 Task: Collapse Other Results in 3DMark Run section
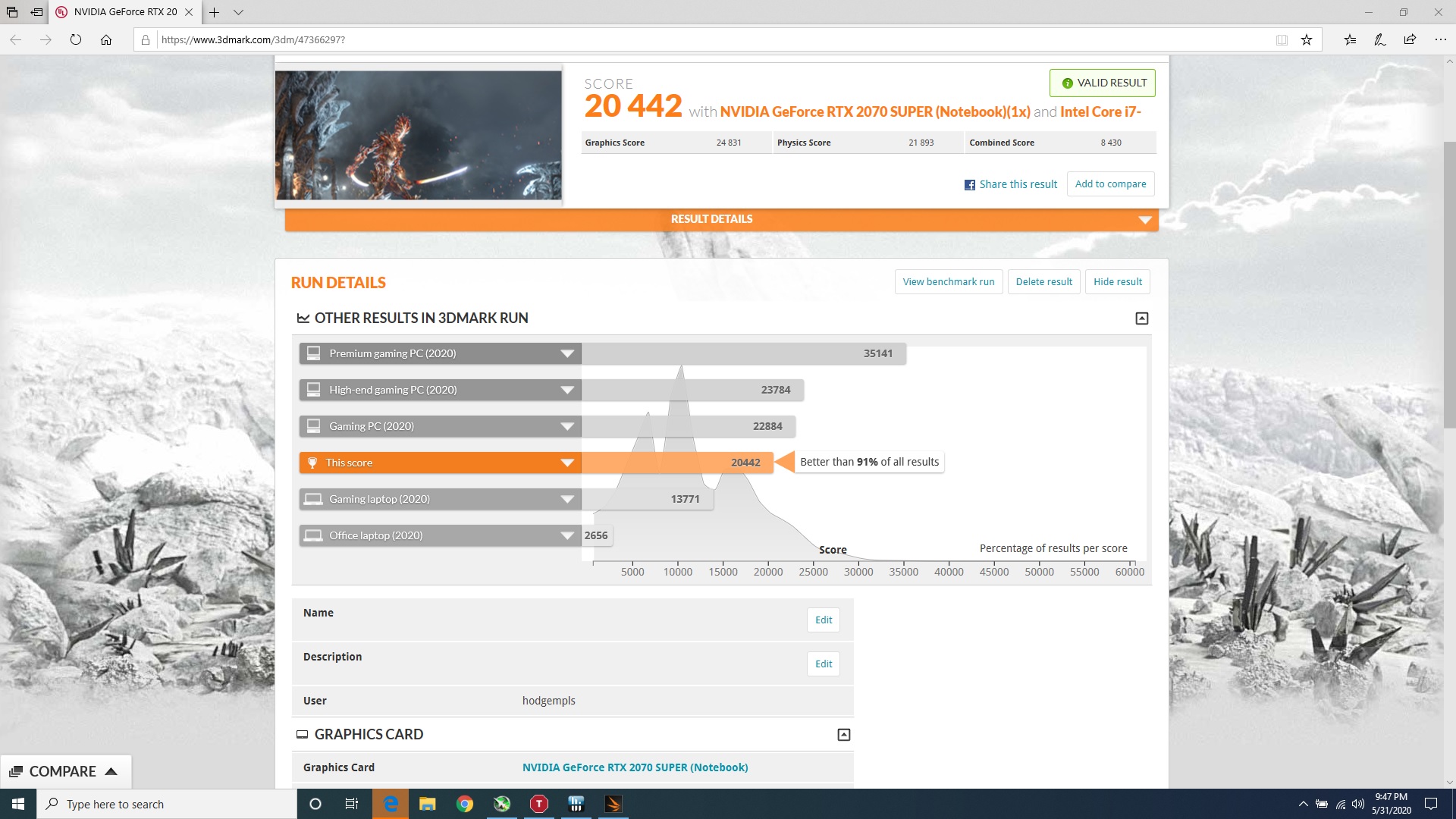click(x=1142, y=318)
